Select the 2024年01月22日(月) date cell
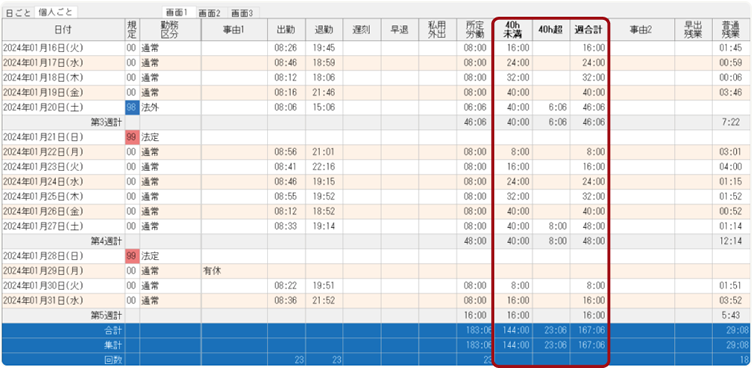Viewport: 752px width, 368px height. coord(63,152)
